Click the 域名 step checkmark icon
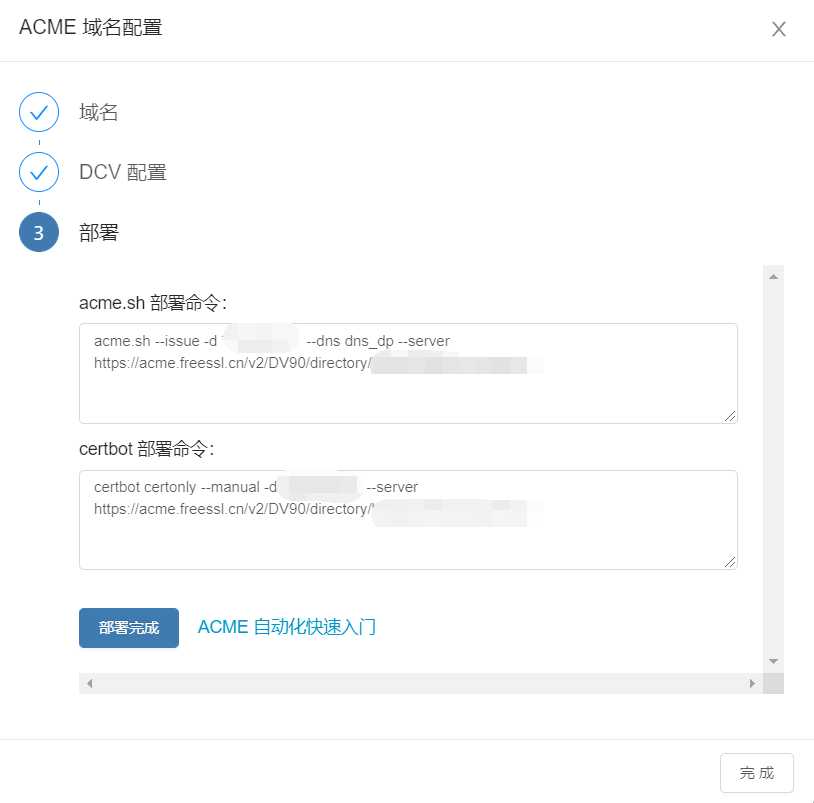The height and width of the screenshot is (803, 814). 39,112
